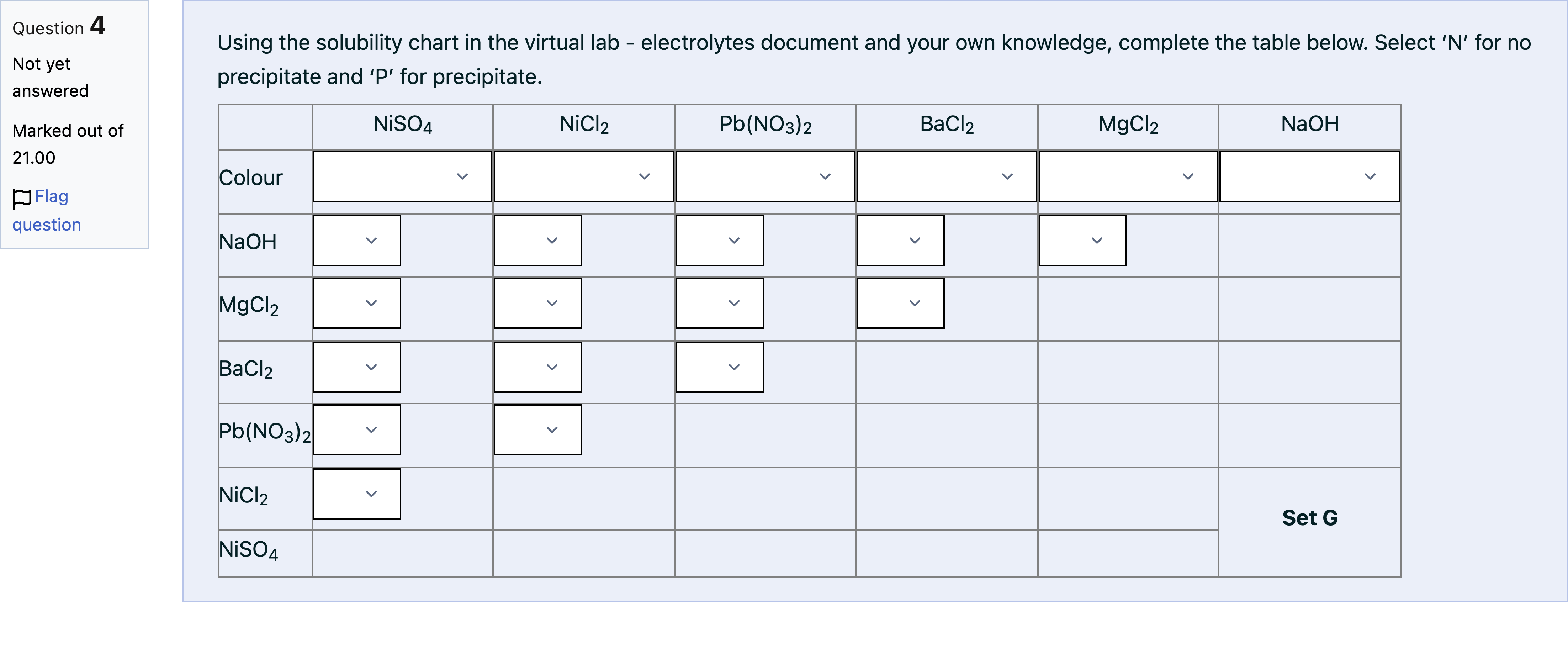The image size is (1568, 659).
Task: Expand the Colour dropdown under MgCl2
Action: (x=1128, y=176)
